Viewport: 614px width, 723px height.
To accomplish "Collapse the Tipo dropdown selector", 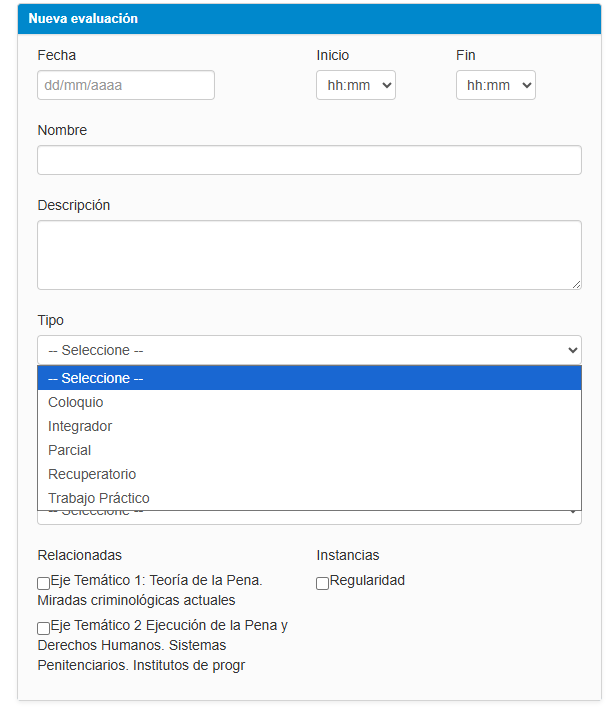I will (309, 350).
